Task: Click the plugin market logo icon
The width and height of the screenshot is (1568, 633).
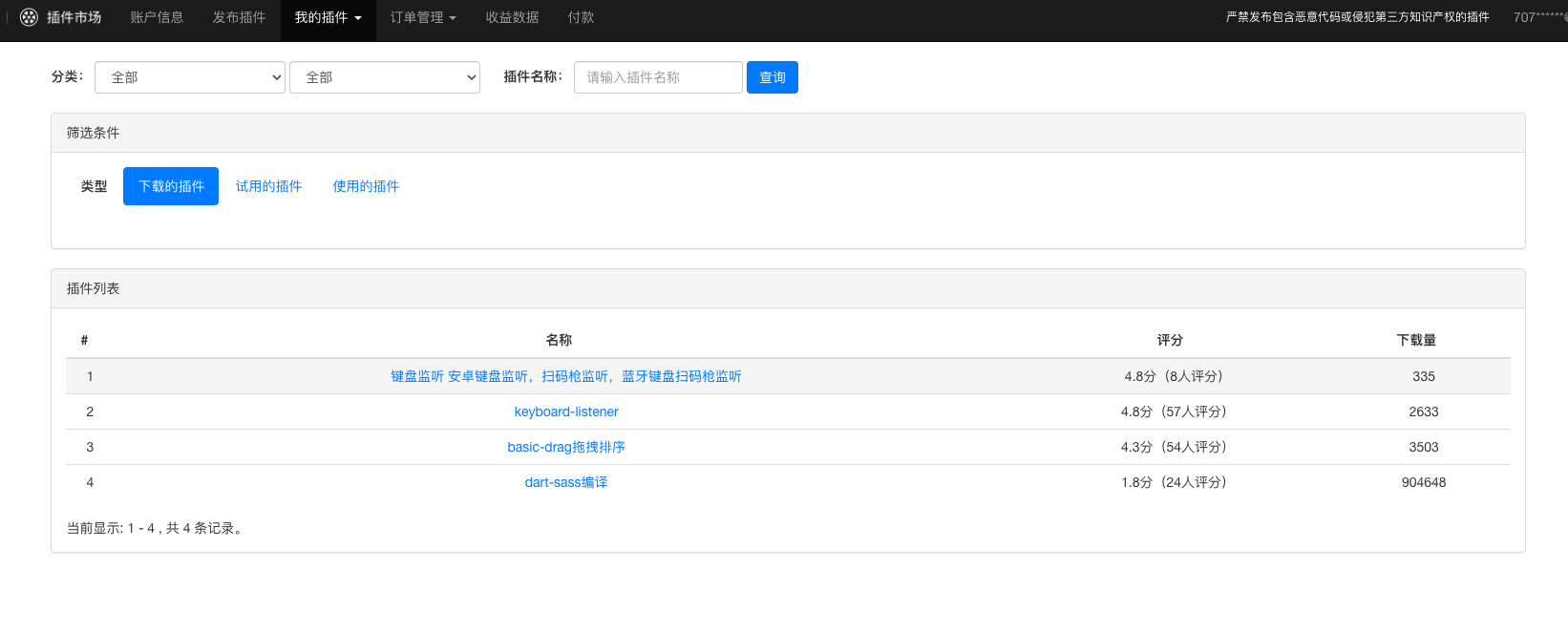Action: [29, 17]
